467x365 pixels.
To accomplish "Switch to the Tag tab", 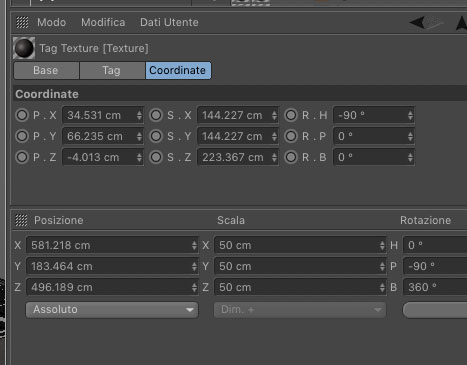I will (x=112, y=70).
